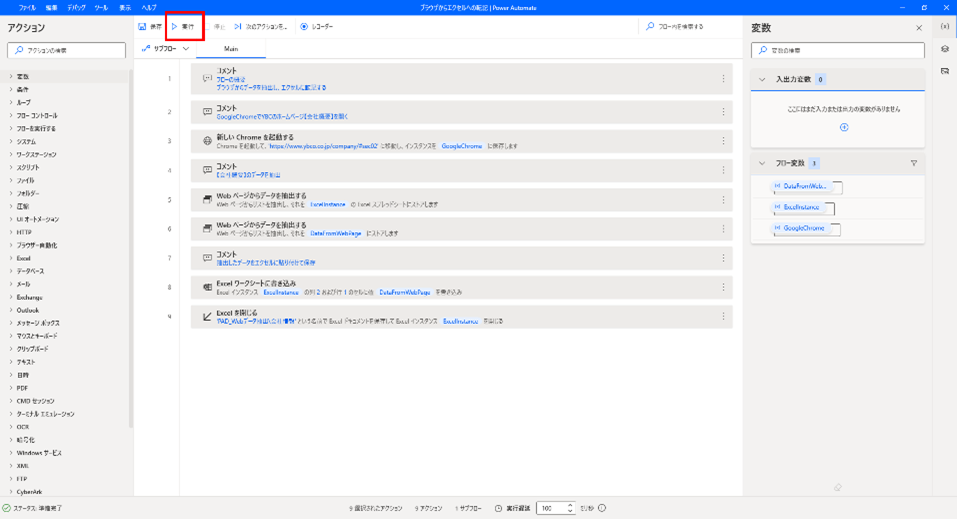Click icon of step 6 web extract action
The height and width of the screenshot is (519, 957).
click(207, 228)
